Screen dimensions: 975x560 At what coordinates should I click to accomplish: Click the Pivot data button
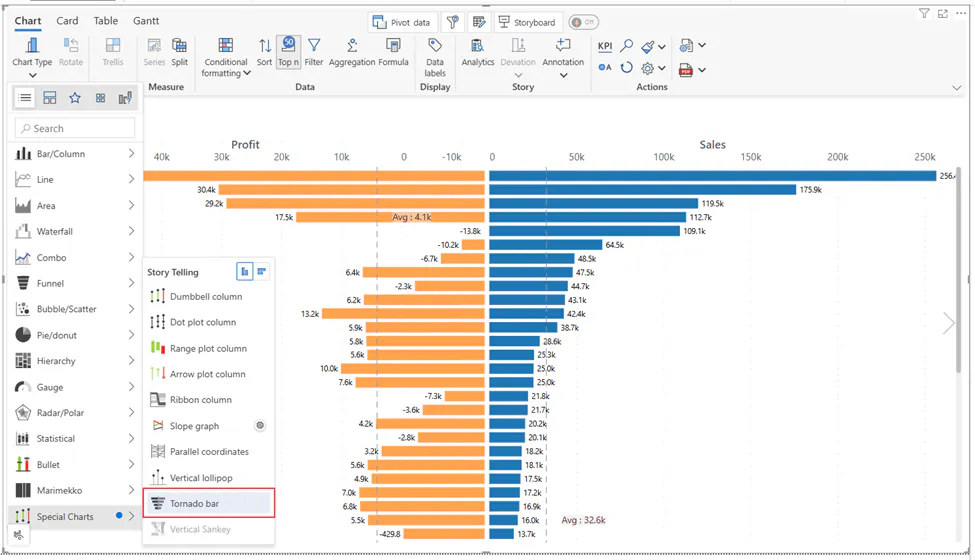tap(402, 22)
